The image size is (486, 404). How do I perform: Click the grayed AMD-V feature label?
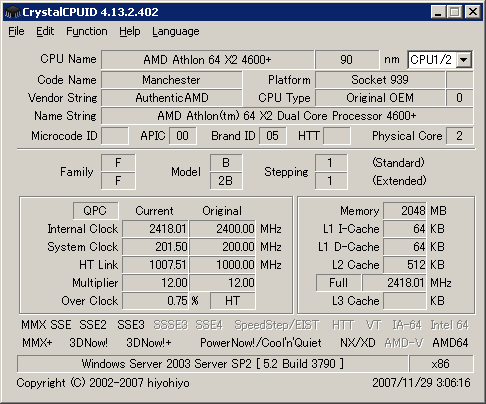[x=404, y=343]
